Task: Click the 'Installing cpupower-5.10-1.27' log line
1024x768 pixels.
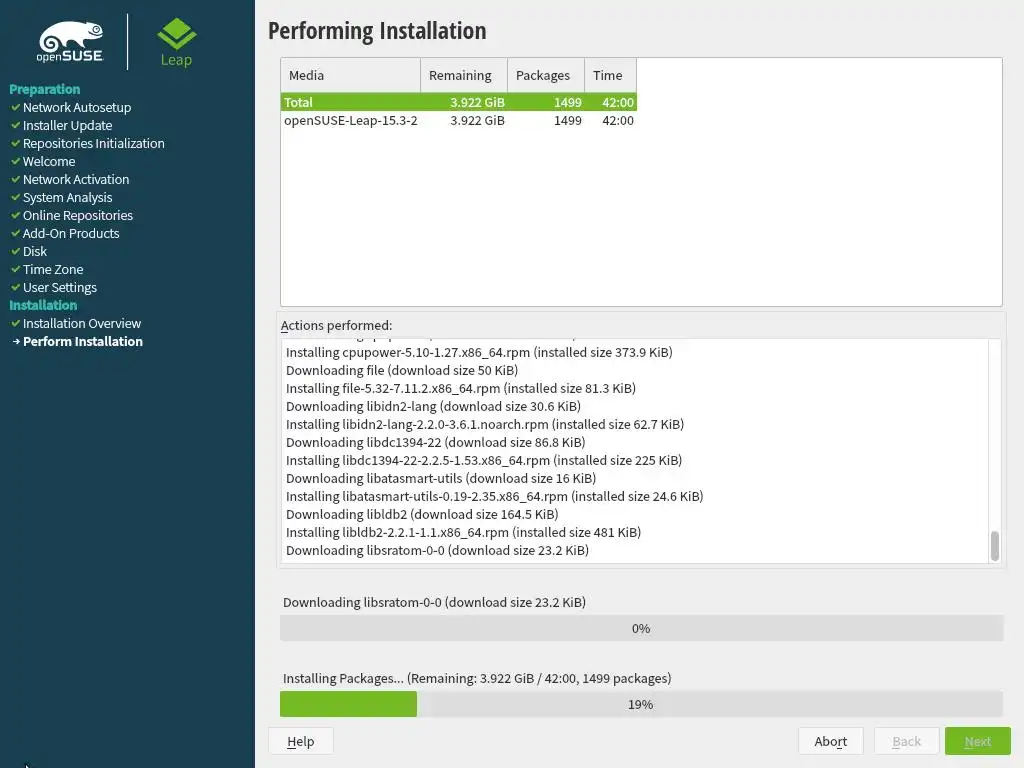Action: (479, 352)
